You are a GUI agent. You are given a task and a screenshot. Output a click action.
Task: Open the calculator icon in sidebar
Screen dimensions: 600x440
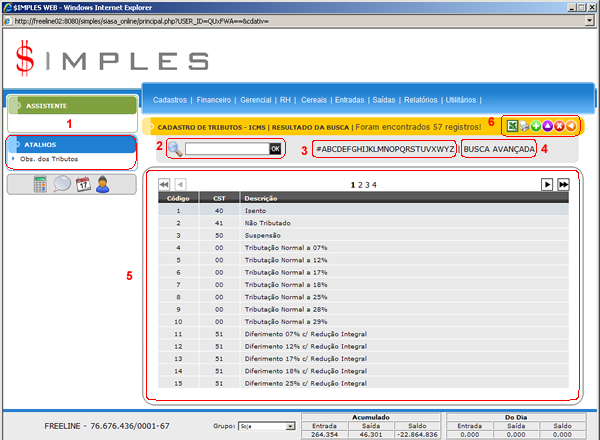(39, 184)
